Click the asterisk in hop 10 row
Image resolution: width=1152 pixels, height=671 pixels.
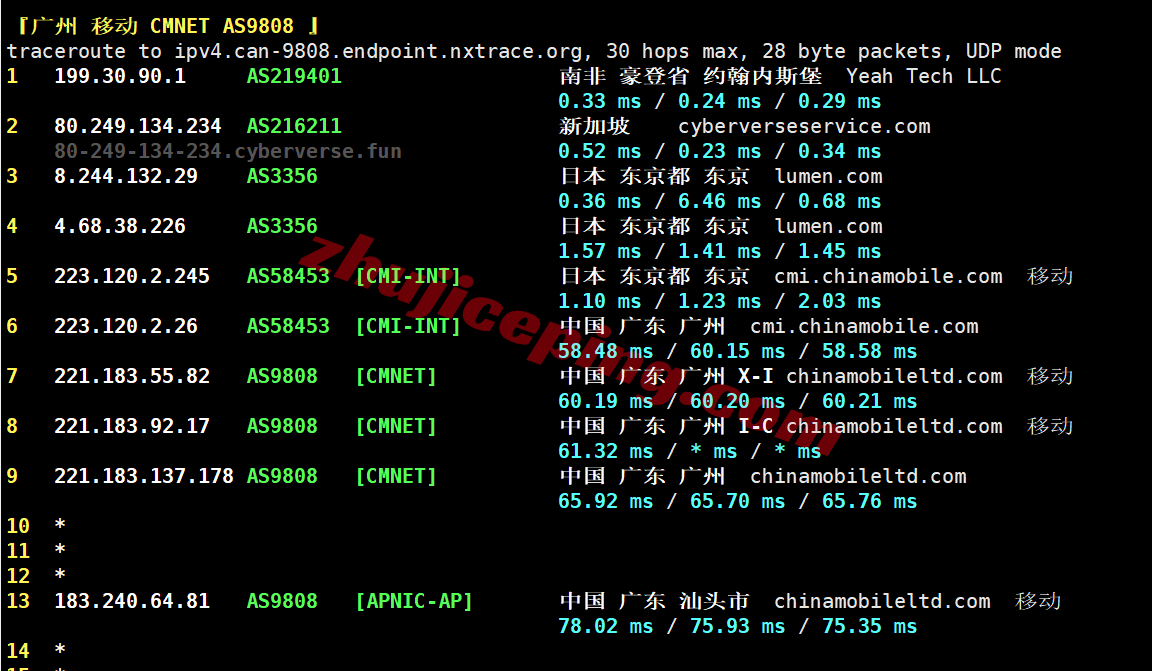click(60, 525)
